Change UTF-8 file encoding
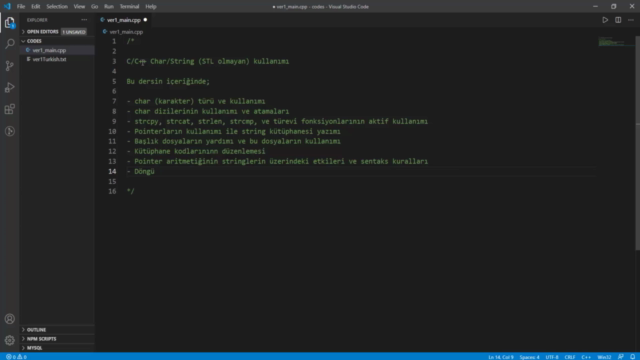This screenshot has height=360, width=640. coord(552,357)
